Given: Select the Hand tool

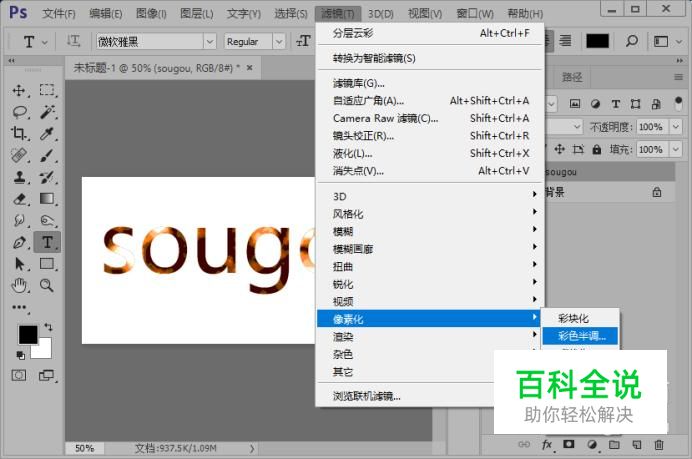Looking at the screenshot, I should 19,286.
